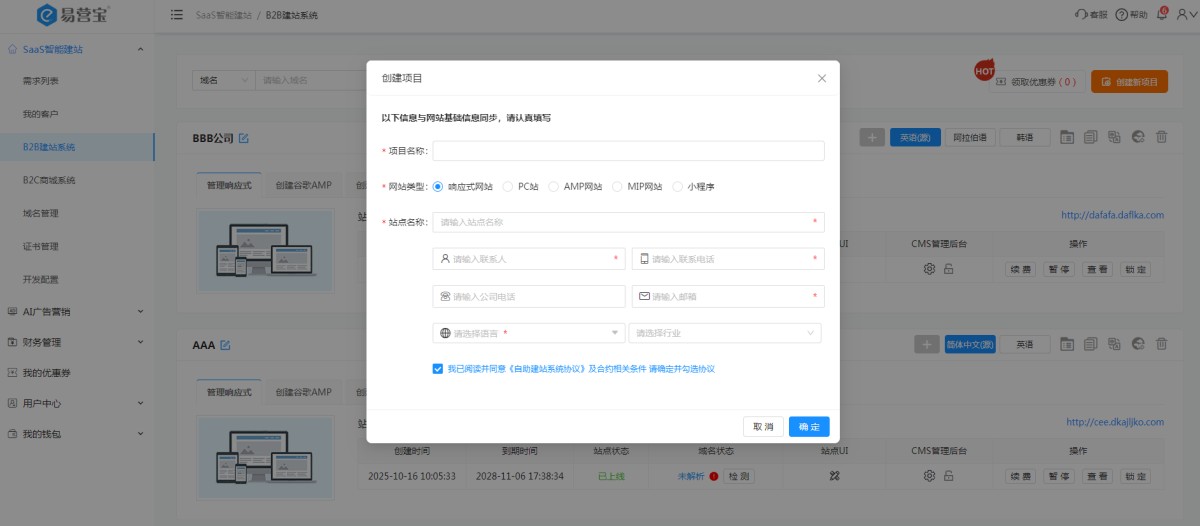
Task: Click the BBB公司 translate icon
Action: tap(1114, 137)
